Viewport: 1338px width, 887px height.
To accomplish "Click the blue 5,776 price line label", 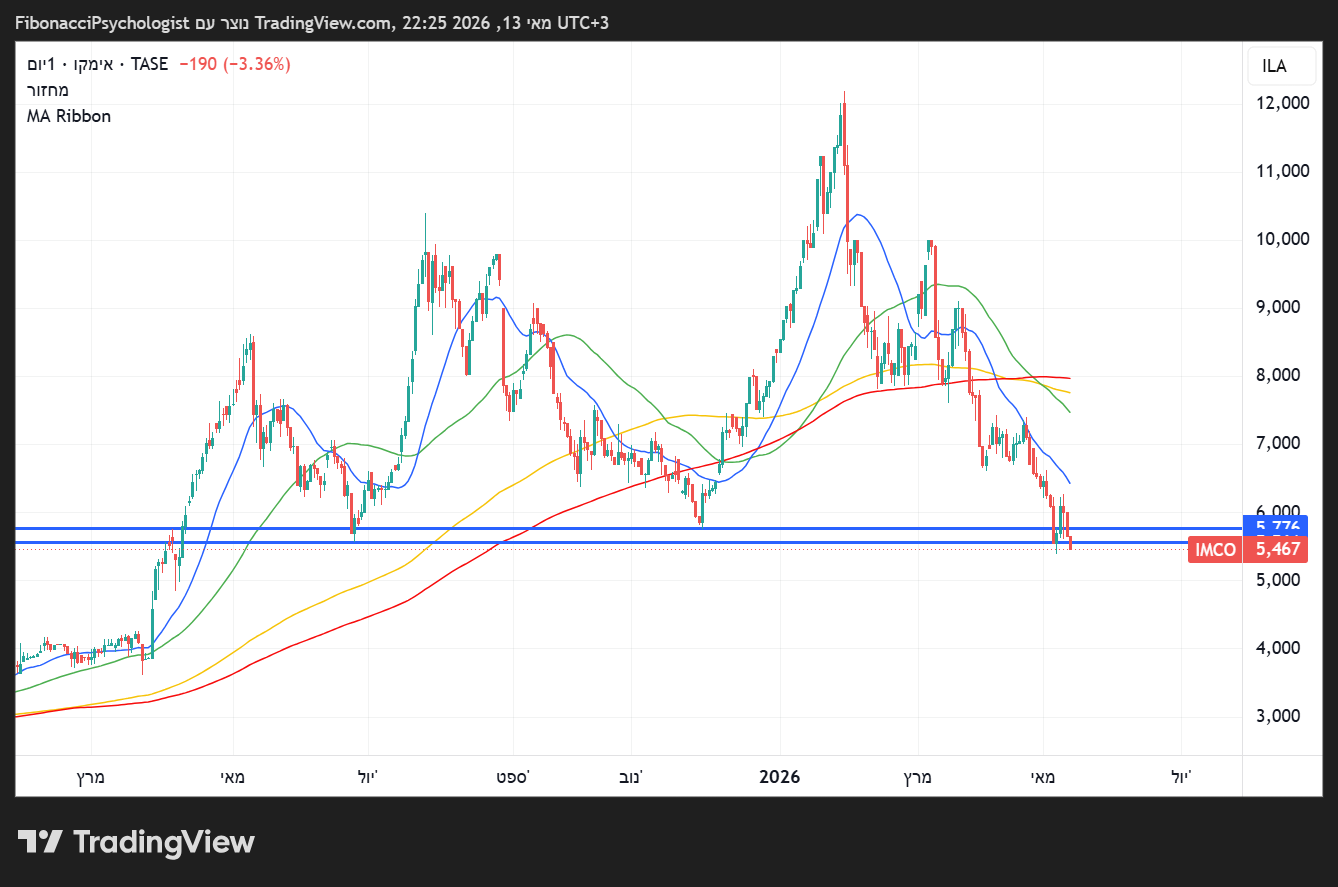I will point(1277,524).
